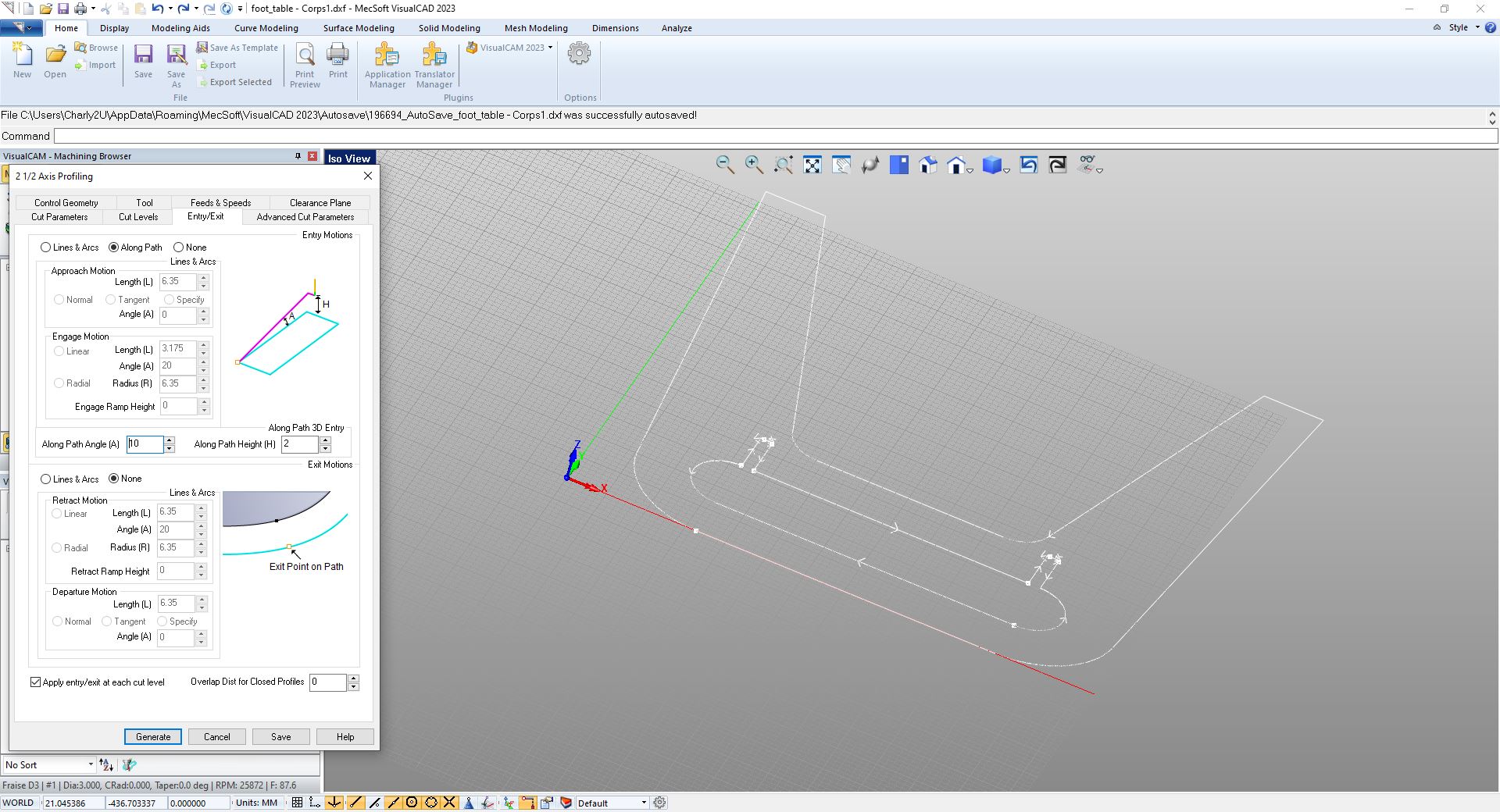Switch to the Display ribbon tab
The width and height of the screenshot is (1500, 812).
(x=114, y=28)
